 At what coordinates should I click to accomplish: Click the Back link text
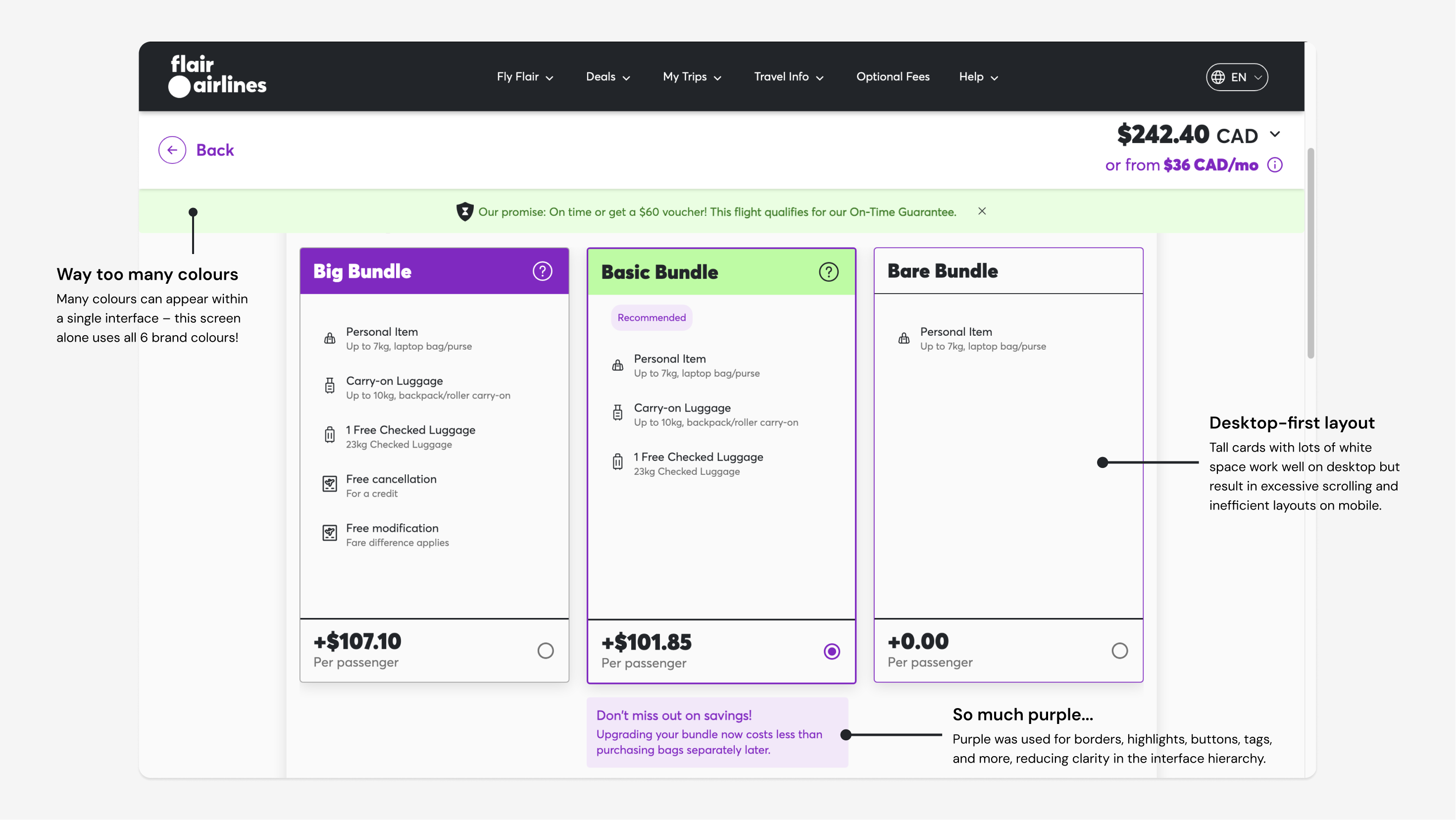click(215, 150)
